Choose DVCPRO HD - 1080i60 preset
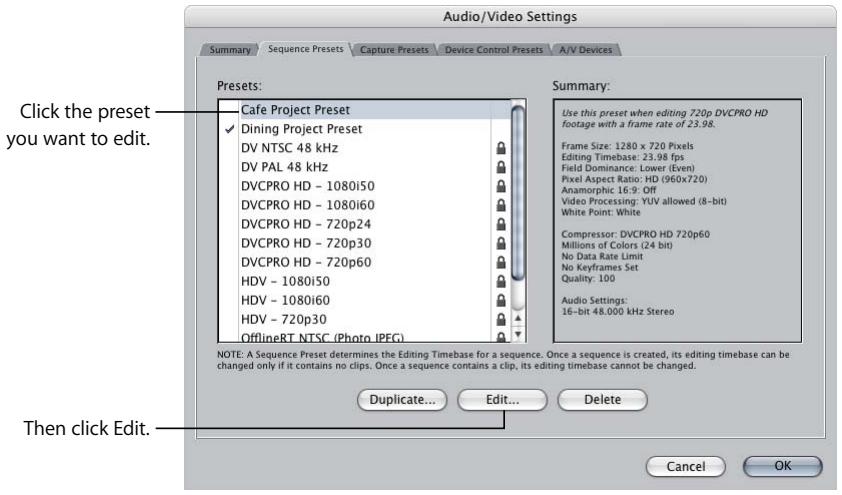Viewport: 842px width, 495px height. click(365, 205)
